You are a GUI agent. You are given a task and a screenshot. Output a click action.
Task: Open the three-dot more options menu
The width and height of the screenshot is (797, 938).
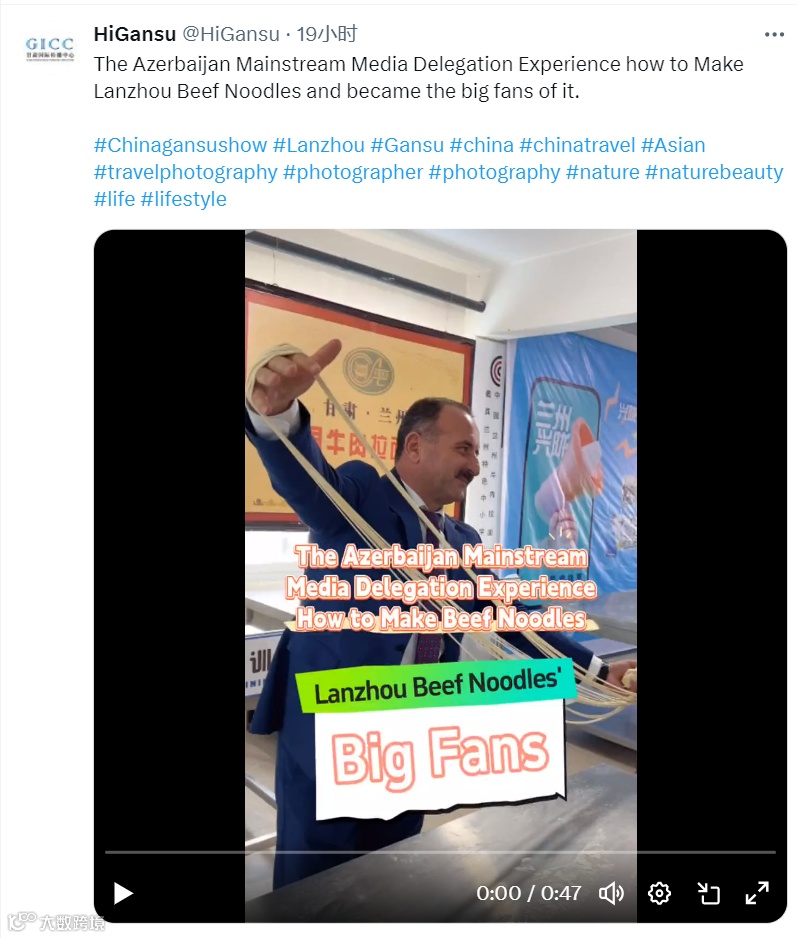tap(774, 35)
